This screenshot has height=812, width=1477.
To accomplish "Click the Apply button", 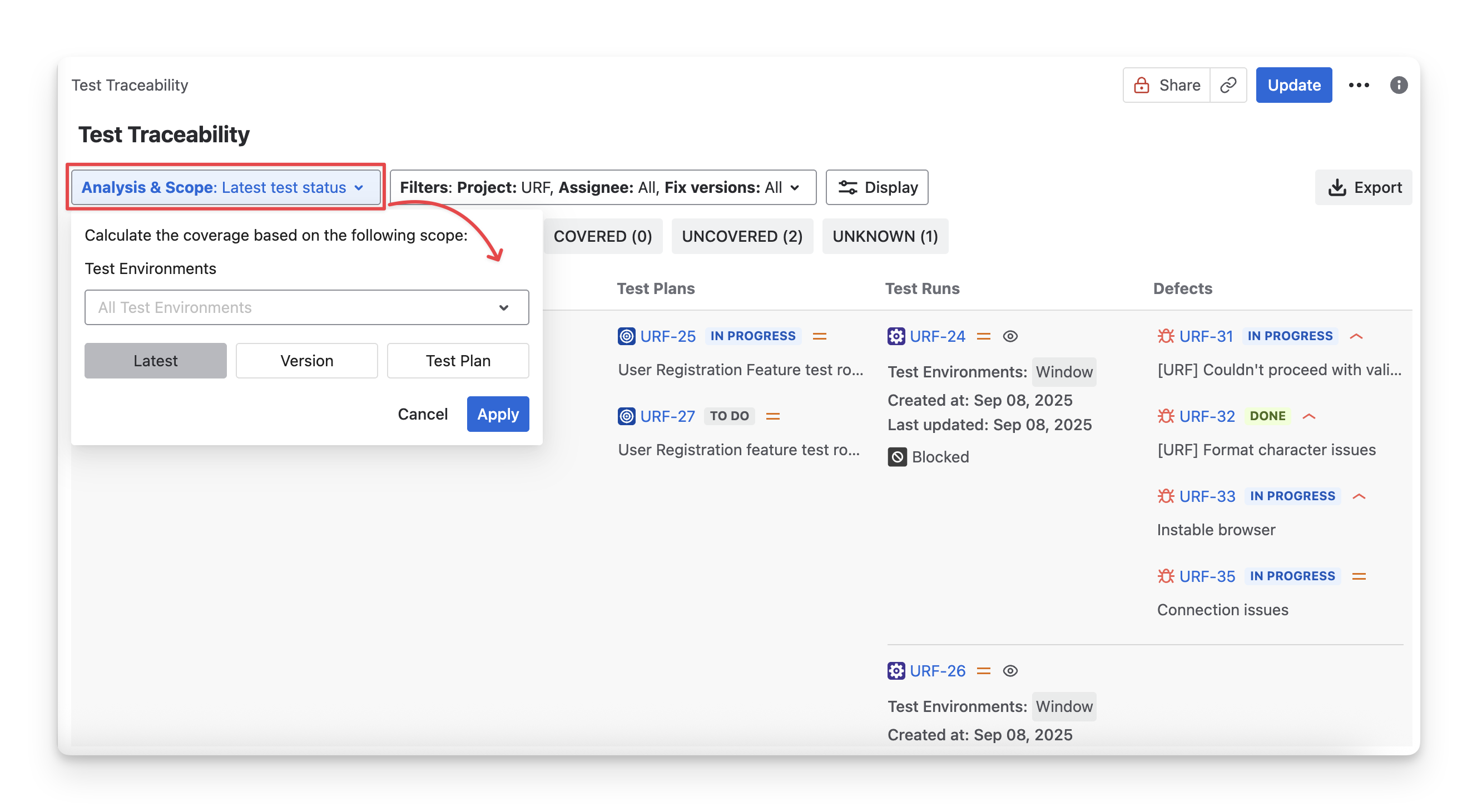I will (x=498, y=414).
